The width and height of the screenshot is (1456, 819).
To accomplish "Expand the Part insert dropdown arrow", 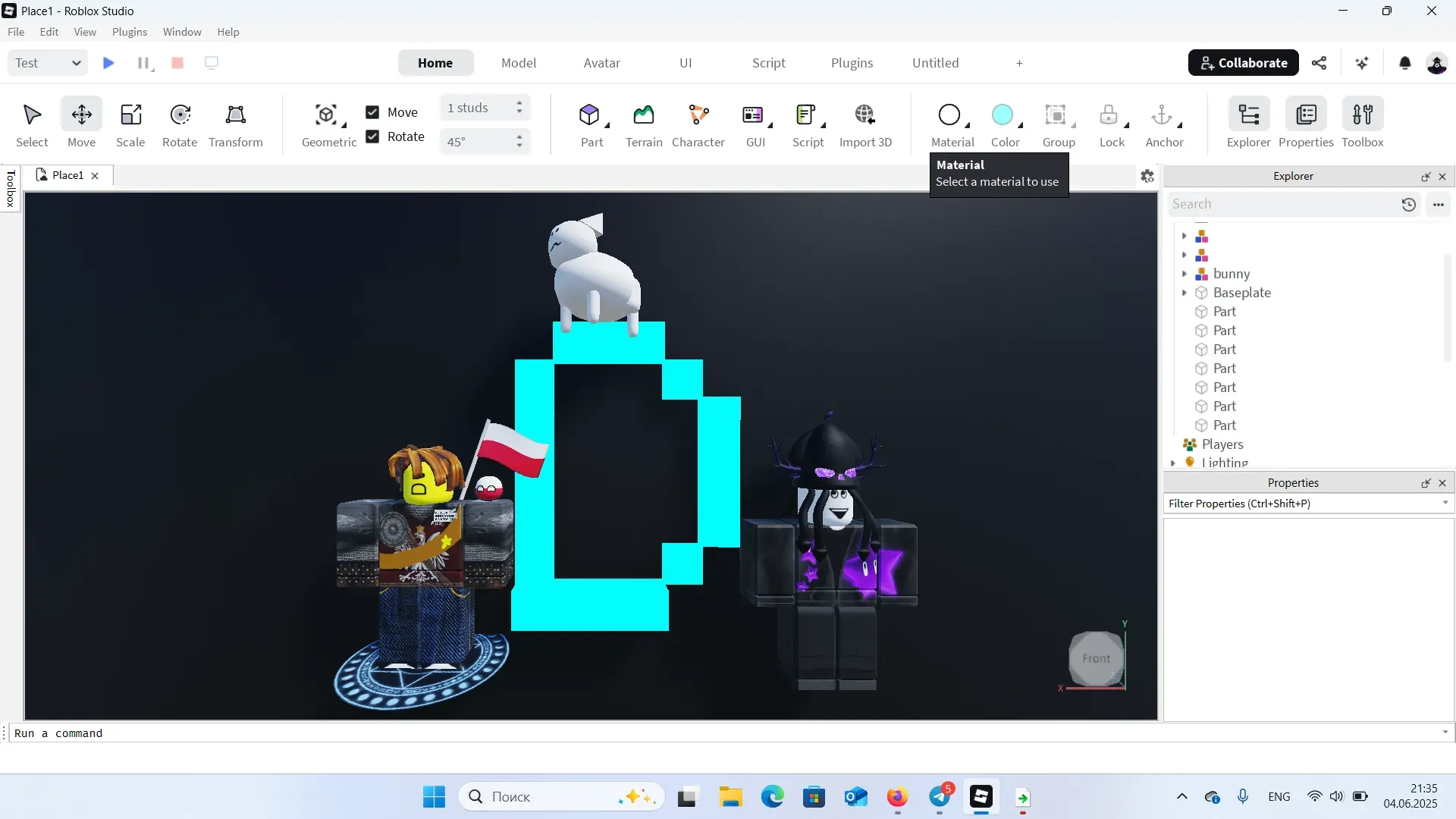I will pos(607,125).
